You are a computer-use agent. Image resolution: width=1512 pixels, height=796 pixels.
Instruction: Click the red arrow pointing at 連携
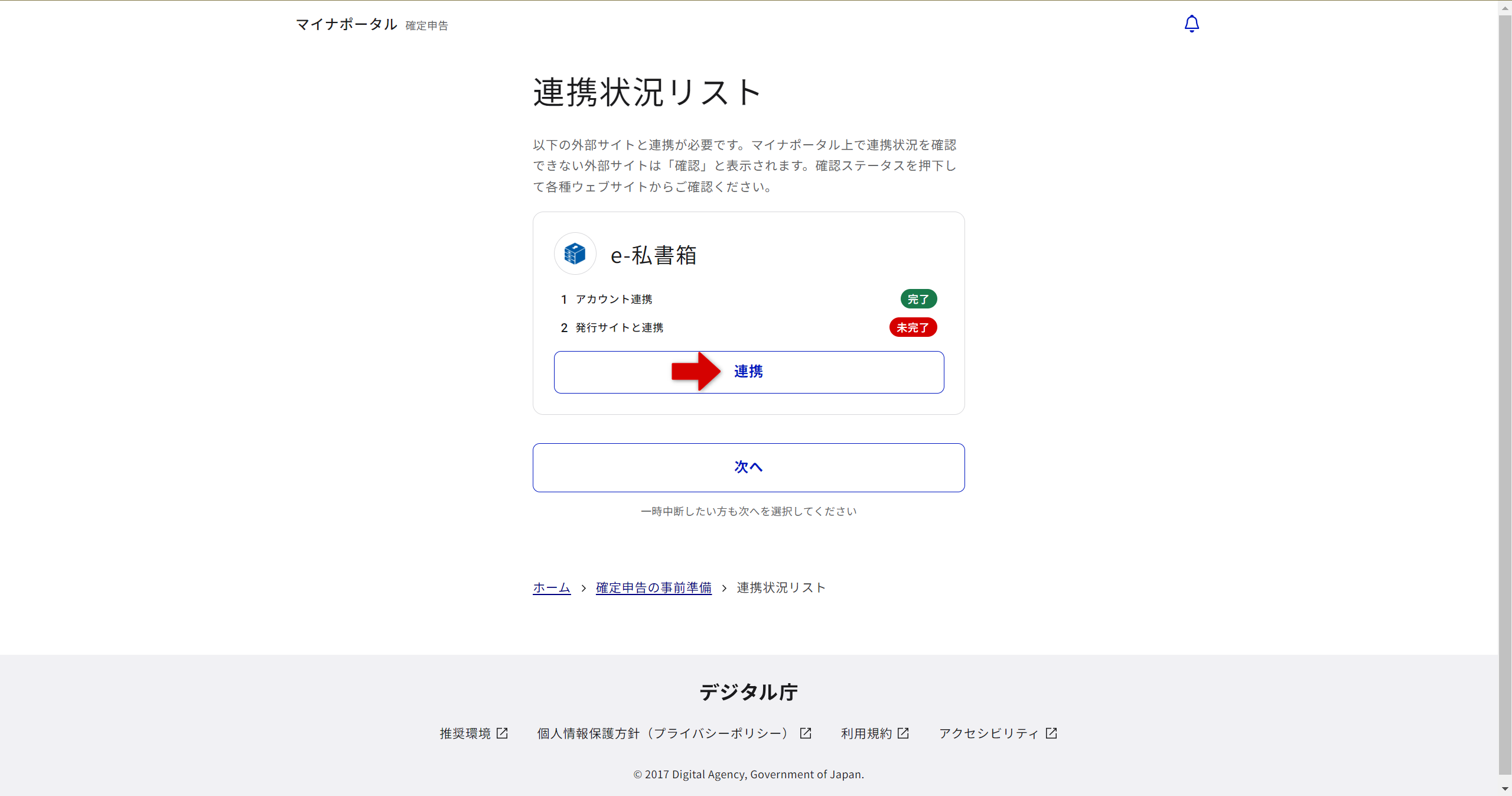click(696, 372)
